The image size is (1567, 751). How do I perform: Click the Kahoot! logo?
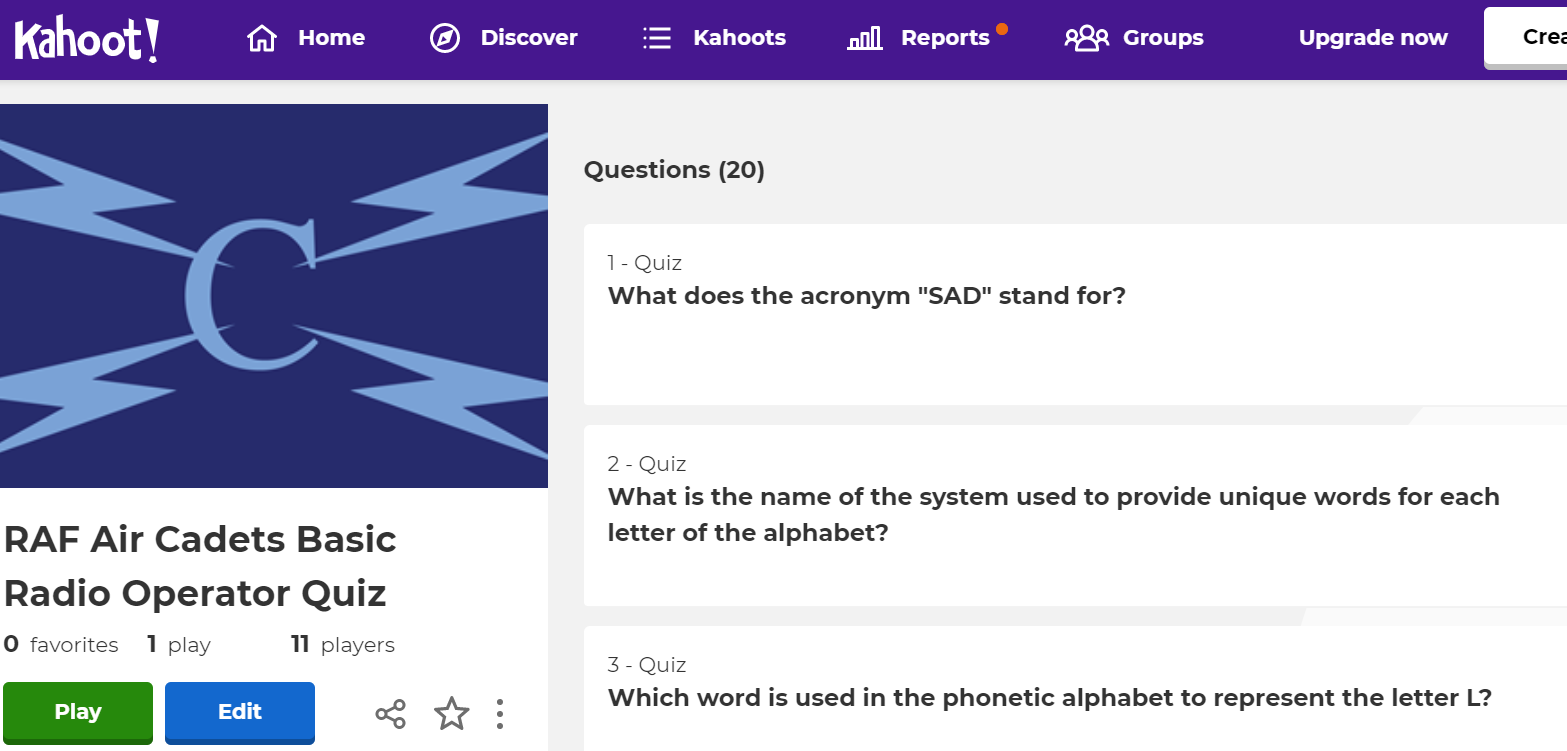(x=87, y=39)
